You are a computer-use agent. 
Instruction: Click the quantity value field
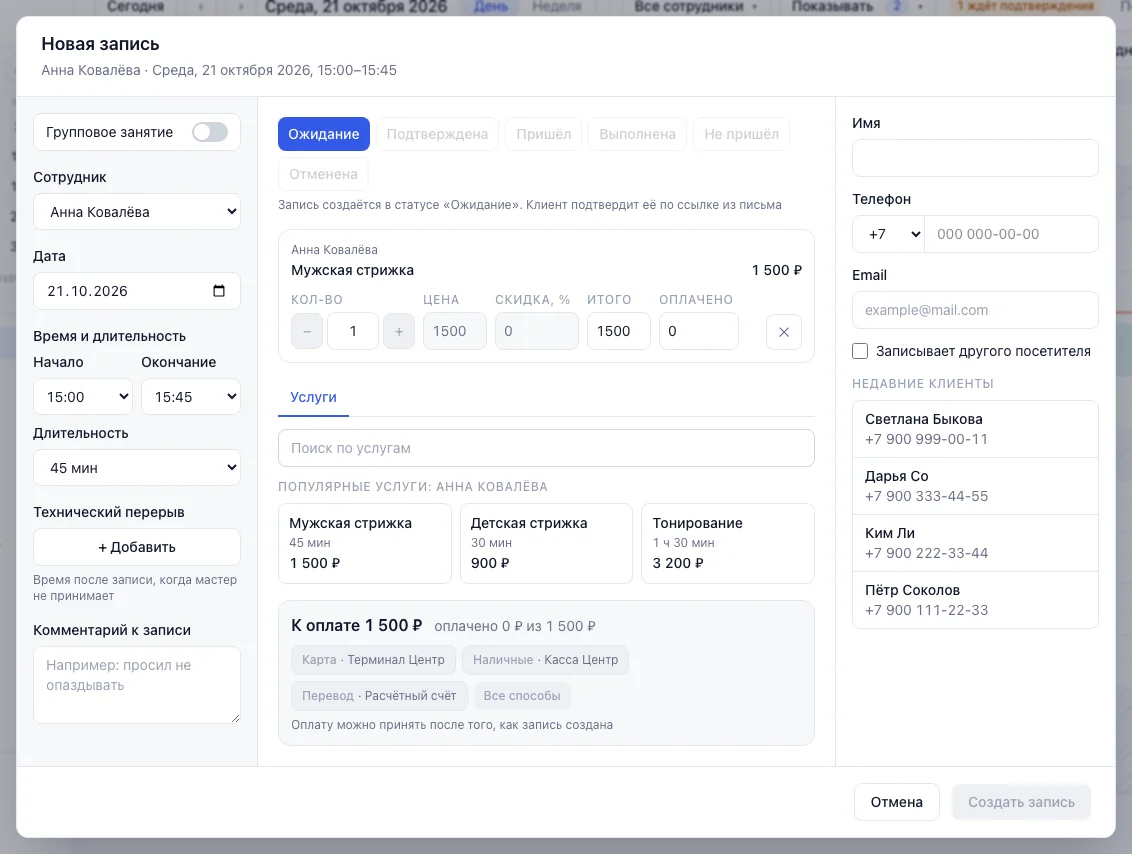(x=353, y=331)
